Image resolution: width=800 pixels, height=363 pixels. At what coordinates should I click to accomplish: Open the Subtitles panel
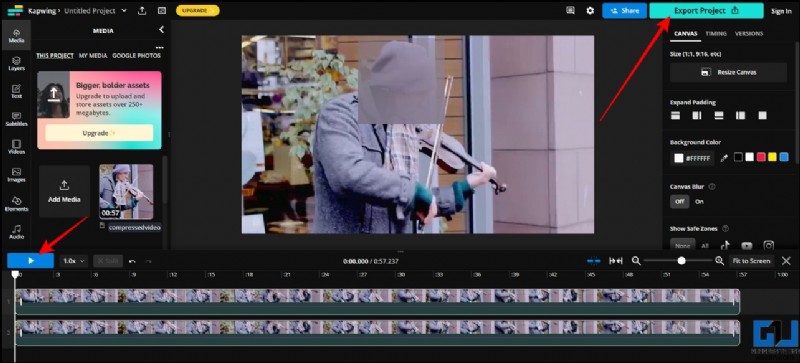point(16,119)
